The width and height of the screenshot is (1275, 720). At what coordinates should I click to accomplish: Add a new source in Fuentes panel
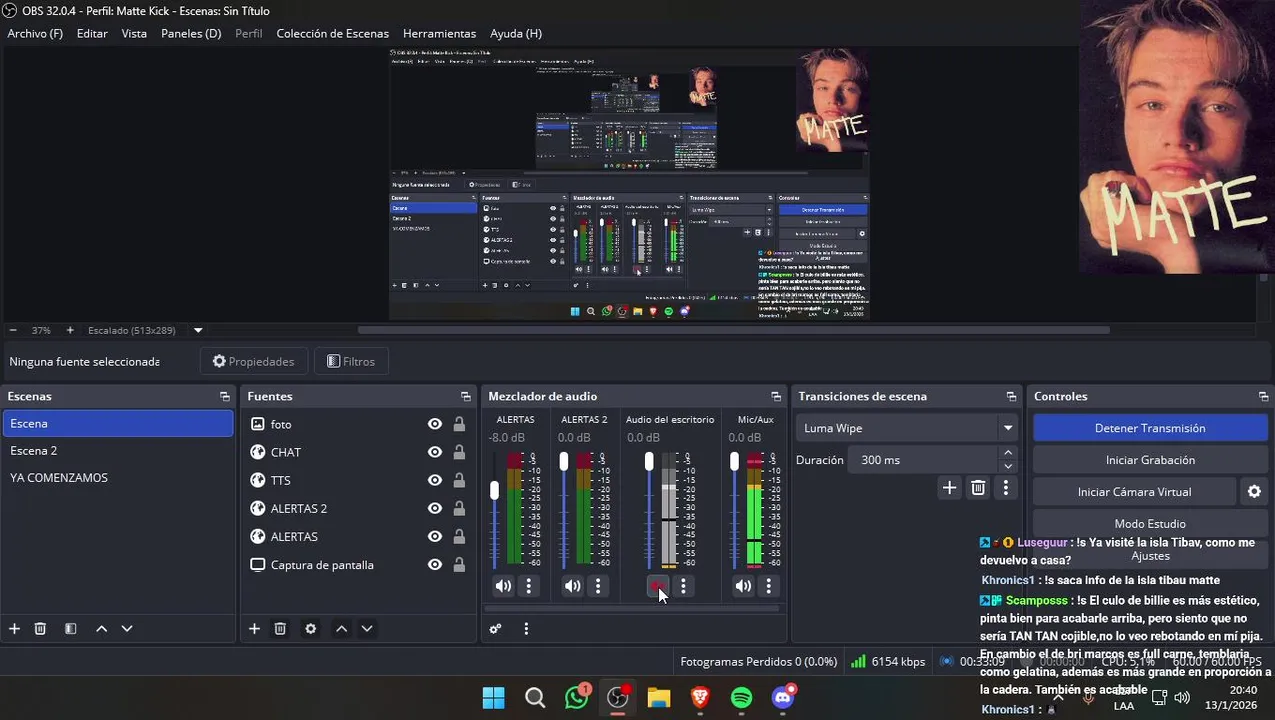[x=254, y=629]
